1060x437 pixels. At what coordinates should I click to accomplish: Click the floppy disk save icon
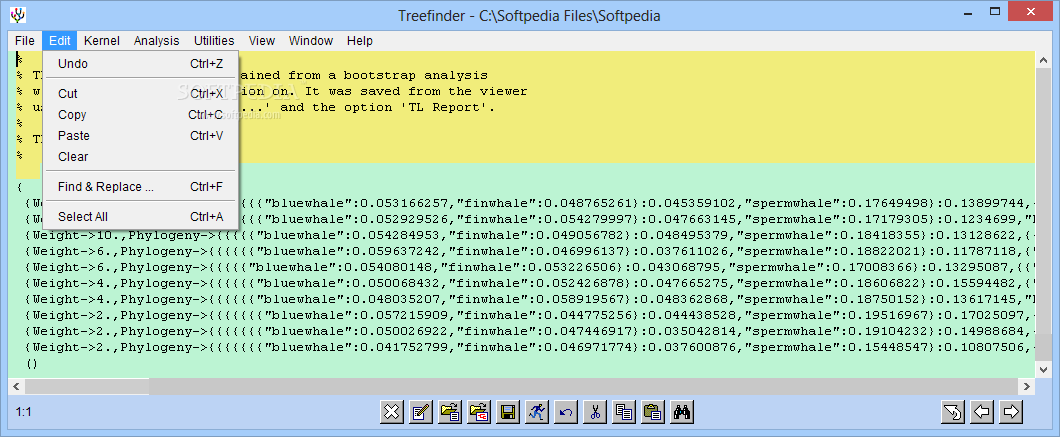point(508,412)
